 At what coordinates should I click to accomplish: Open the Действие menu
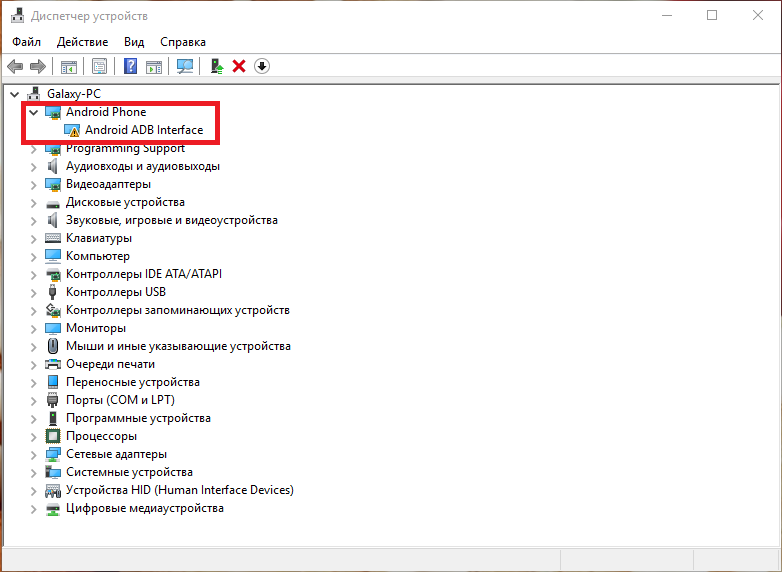(x=83, y=42)
